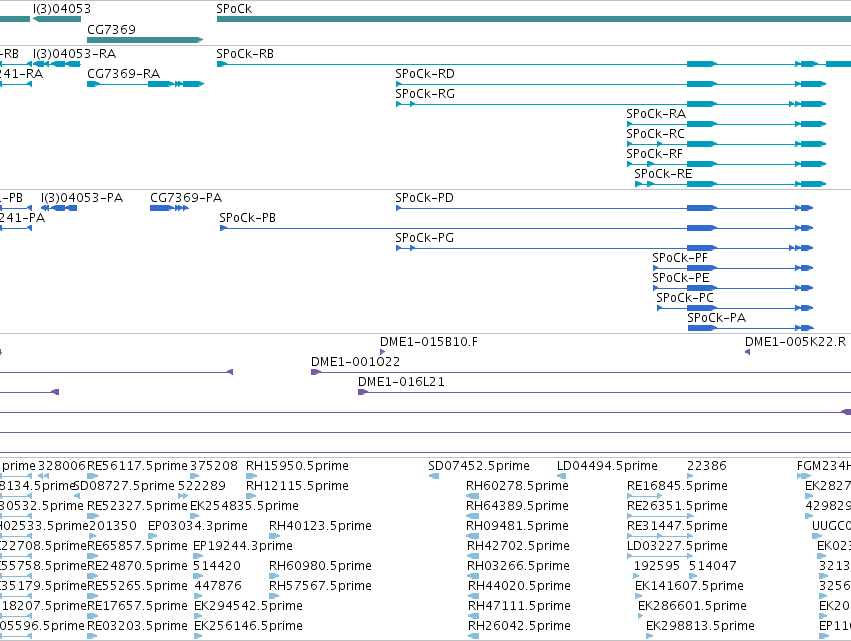The height and width of the screenshot is (641, 851).
Task: Click the EK141607.5prime EST label
Action: click(x=689, y=586)
